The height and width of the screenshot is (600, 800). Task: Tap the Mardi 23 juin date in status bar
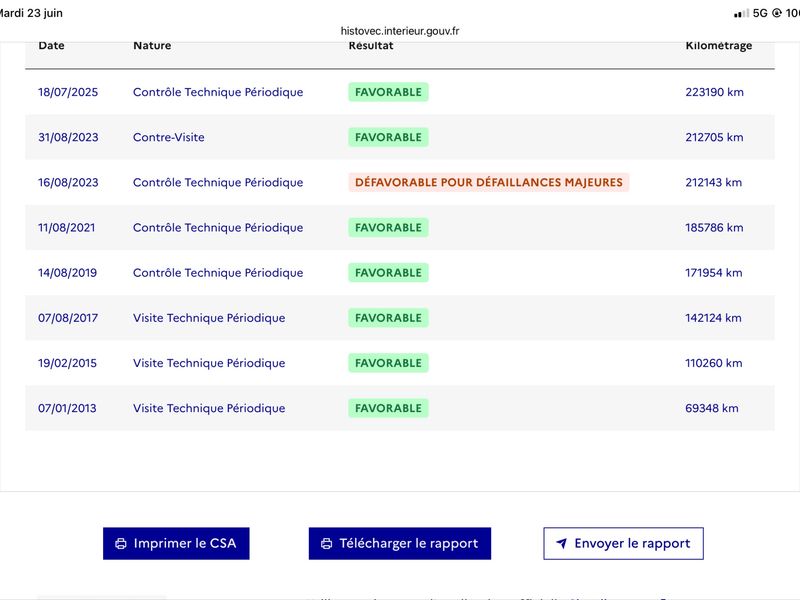(x=31, y=13)
